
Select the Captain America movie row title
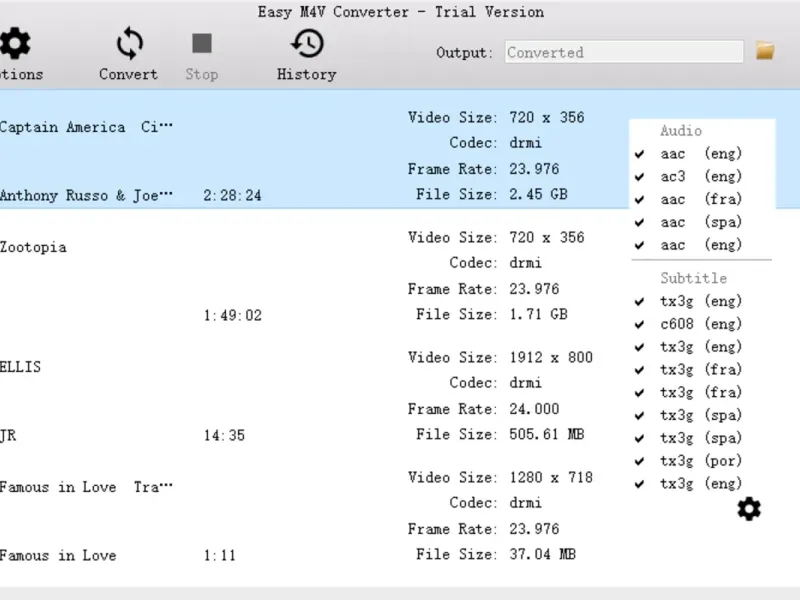(x=86, y=127)
